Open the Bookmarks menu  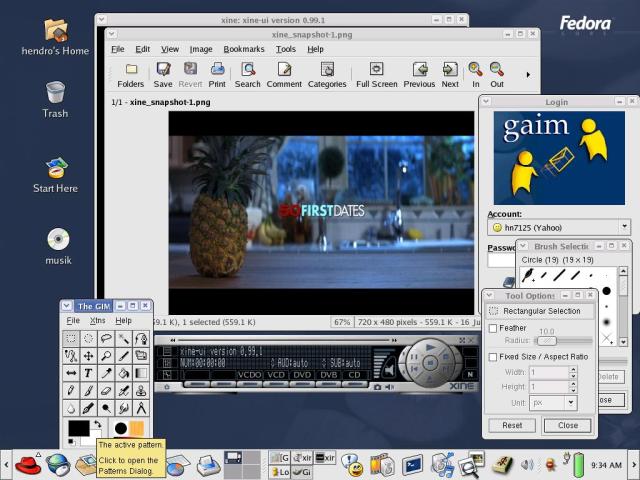click(x=244, y=49)
